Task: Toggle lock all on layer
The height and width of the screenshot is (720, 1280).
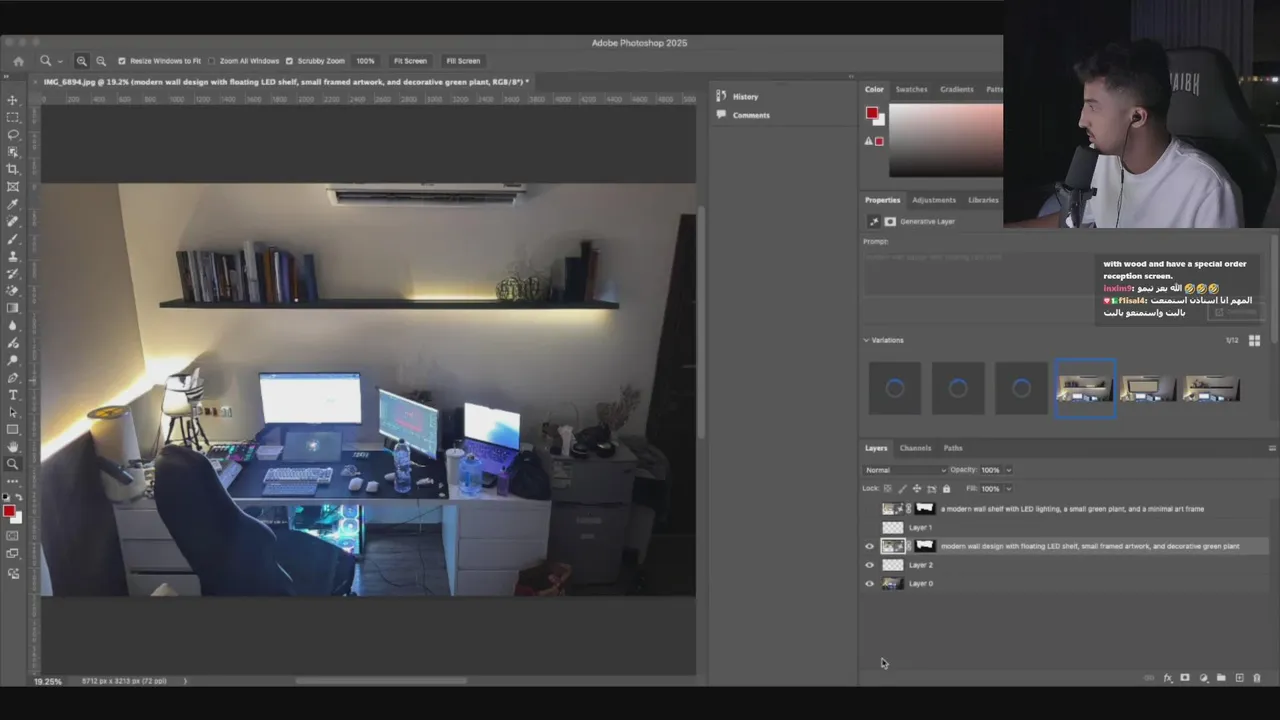Action: click(x=946, y=489)
